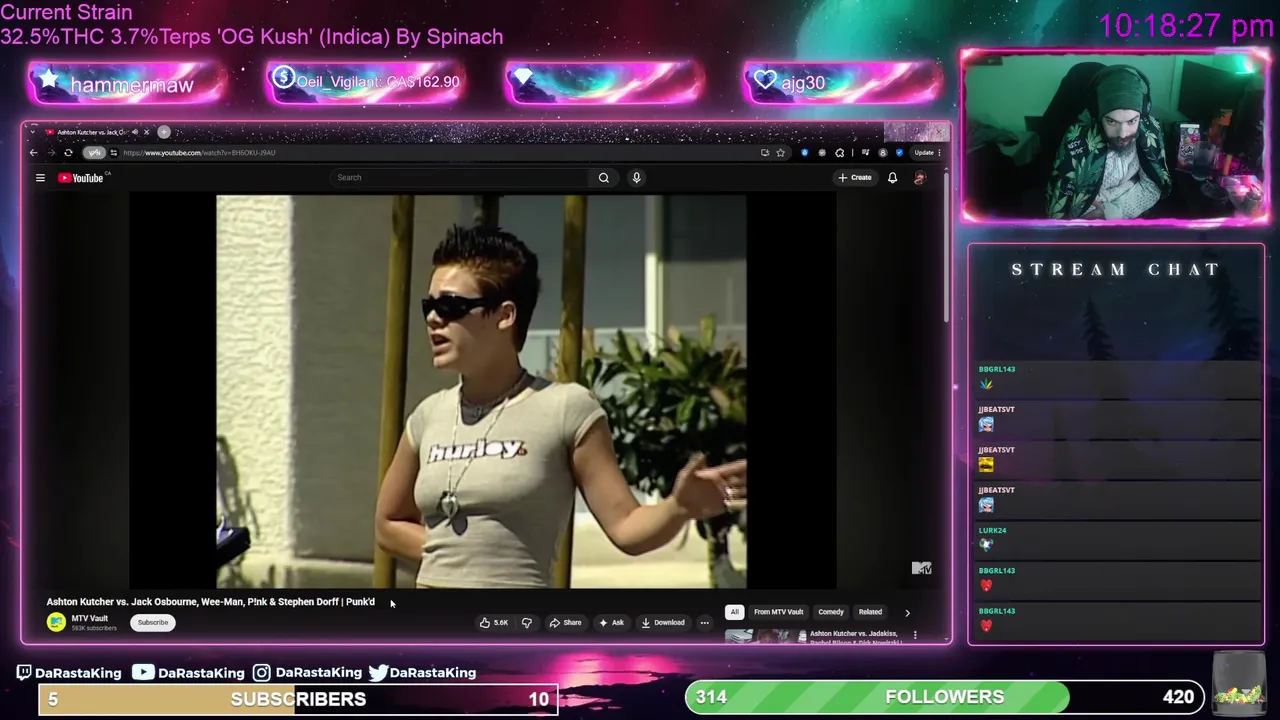Subscribe to the MTV Vault channel
1280x720 pixels.
pos(153,622)
